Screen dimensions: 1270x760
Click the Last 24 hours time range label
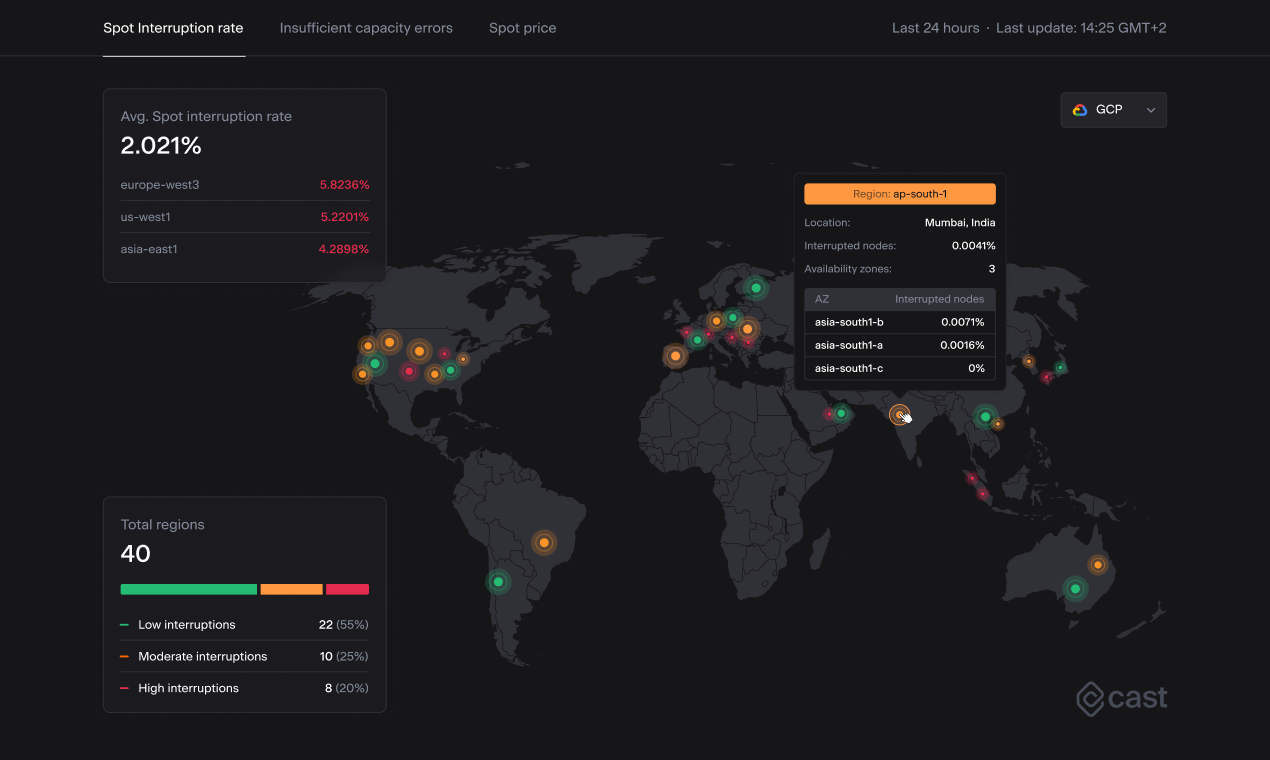click(x=935, y=28)
